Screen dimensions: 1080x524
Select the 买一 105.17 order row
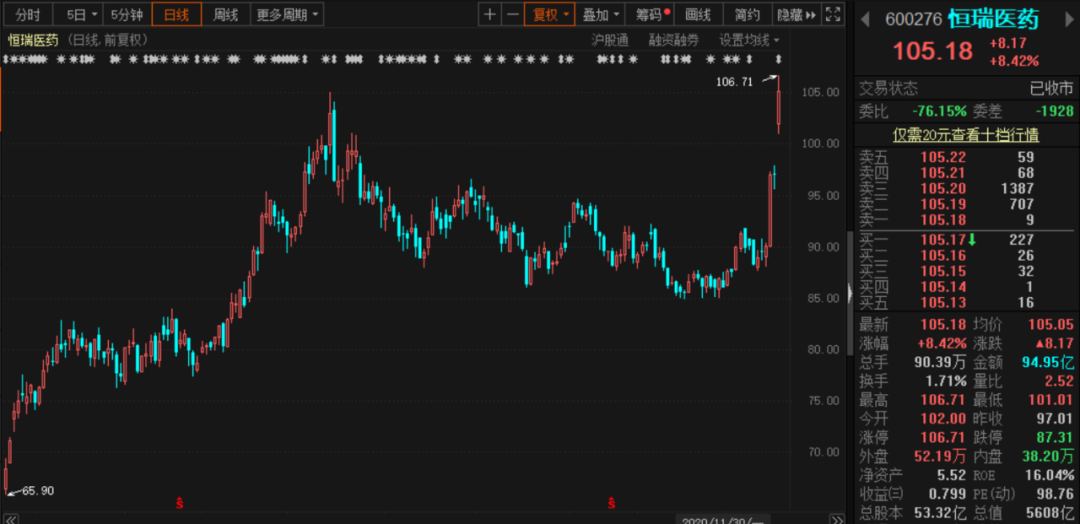point(966,240)
